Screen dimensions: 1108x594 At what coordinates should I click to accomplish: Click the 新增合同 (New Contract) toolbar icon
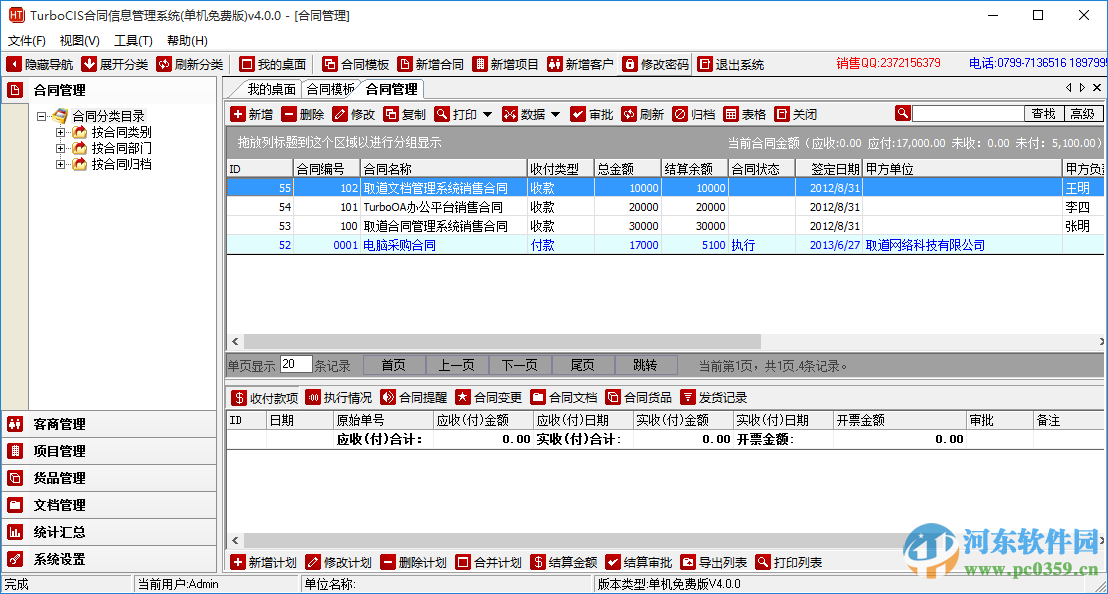421,62
